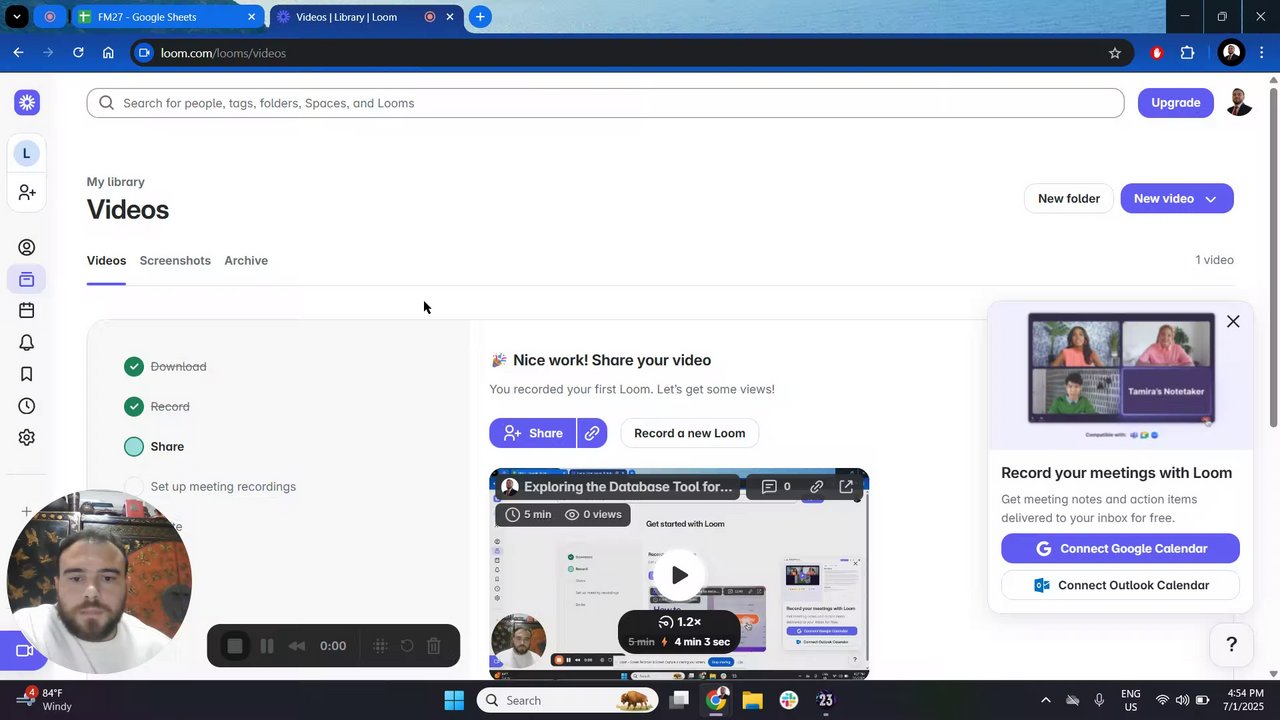This screenshot has width=1280, height=720.
Task: Click the Loom search field
Action: point(605,103)
